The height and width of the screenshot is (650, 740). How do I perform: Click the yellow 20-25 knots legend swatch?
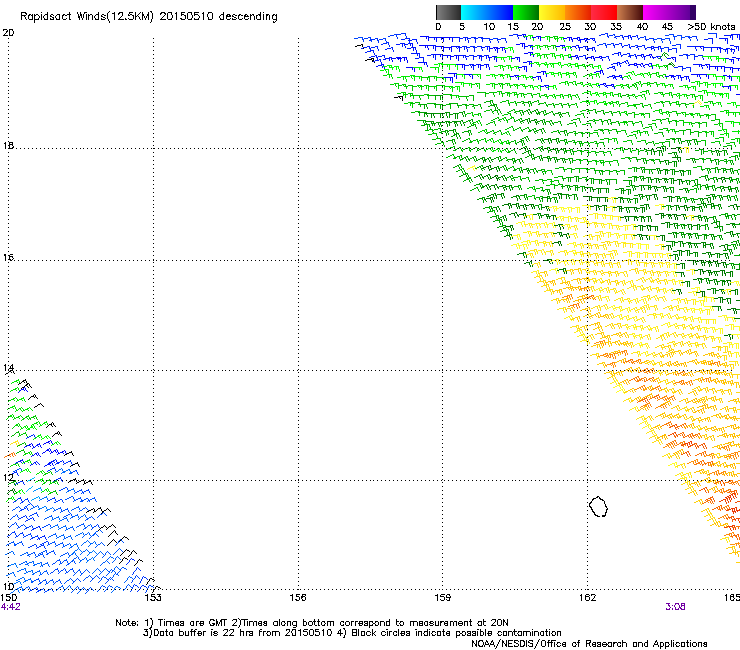(x=552, y=12)
